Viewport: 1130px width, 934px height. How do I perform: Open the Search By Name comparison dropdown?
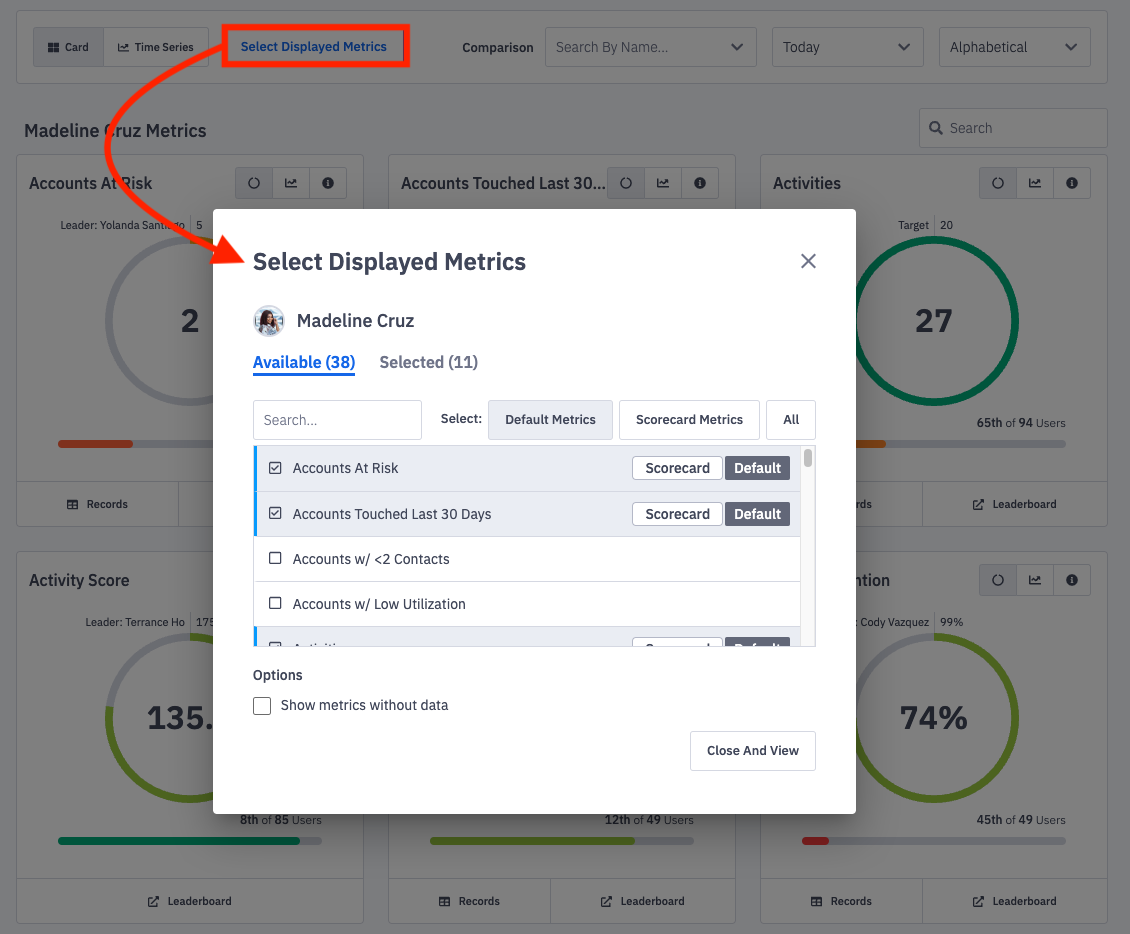point(650,46)
